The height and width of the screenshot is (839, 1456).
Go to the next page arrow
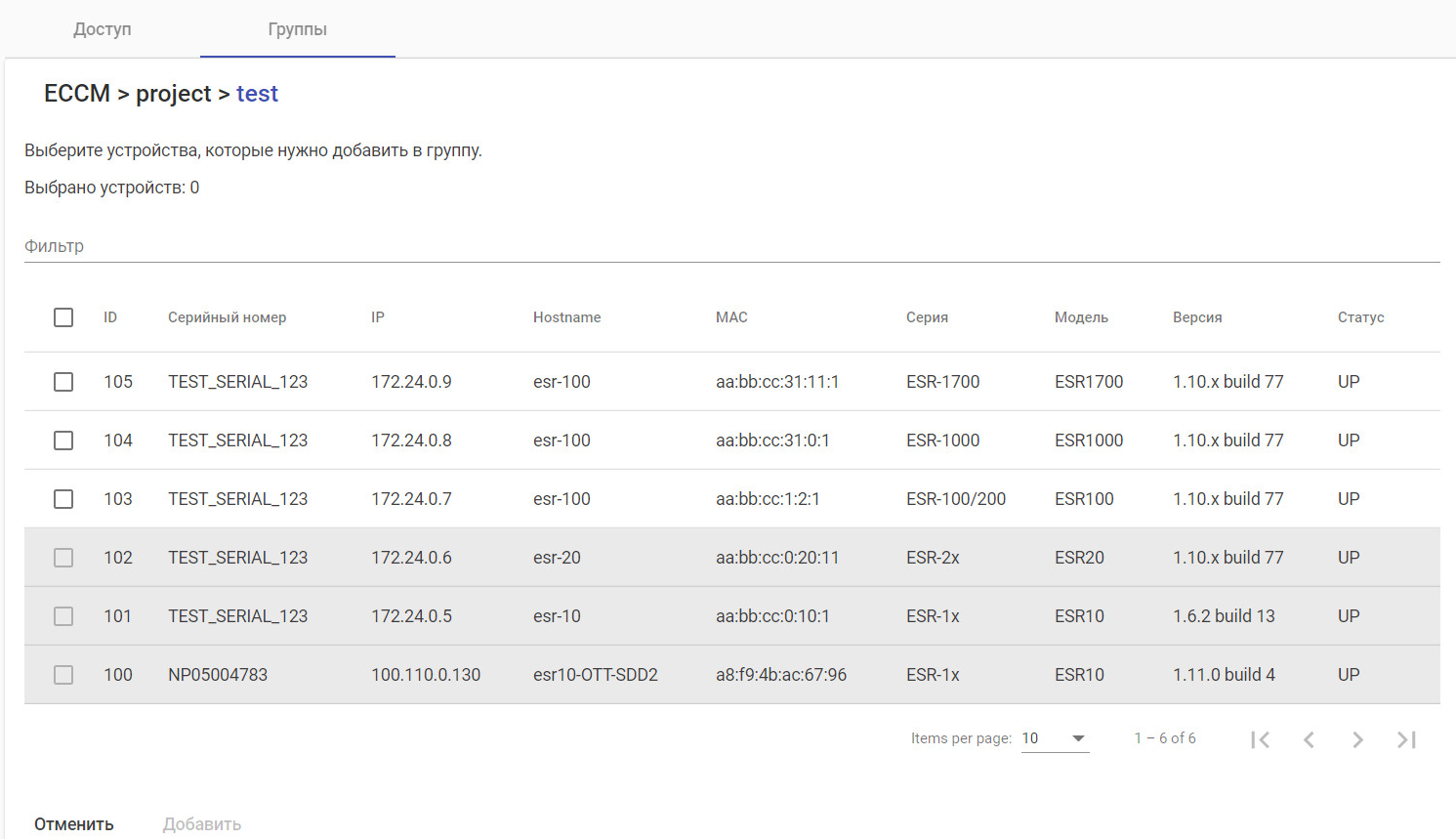1357,739
